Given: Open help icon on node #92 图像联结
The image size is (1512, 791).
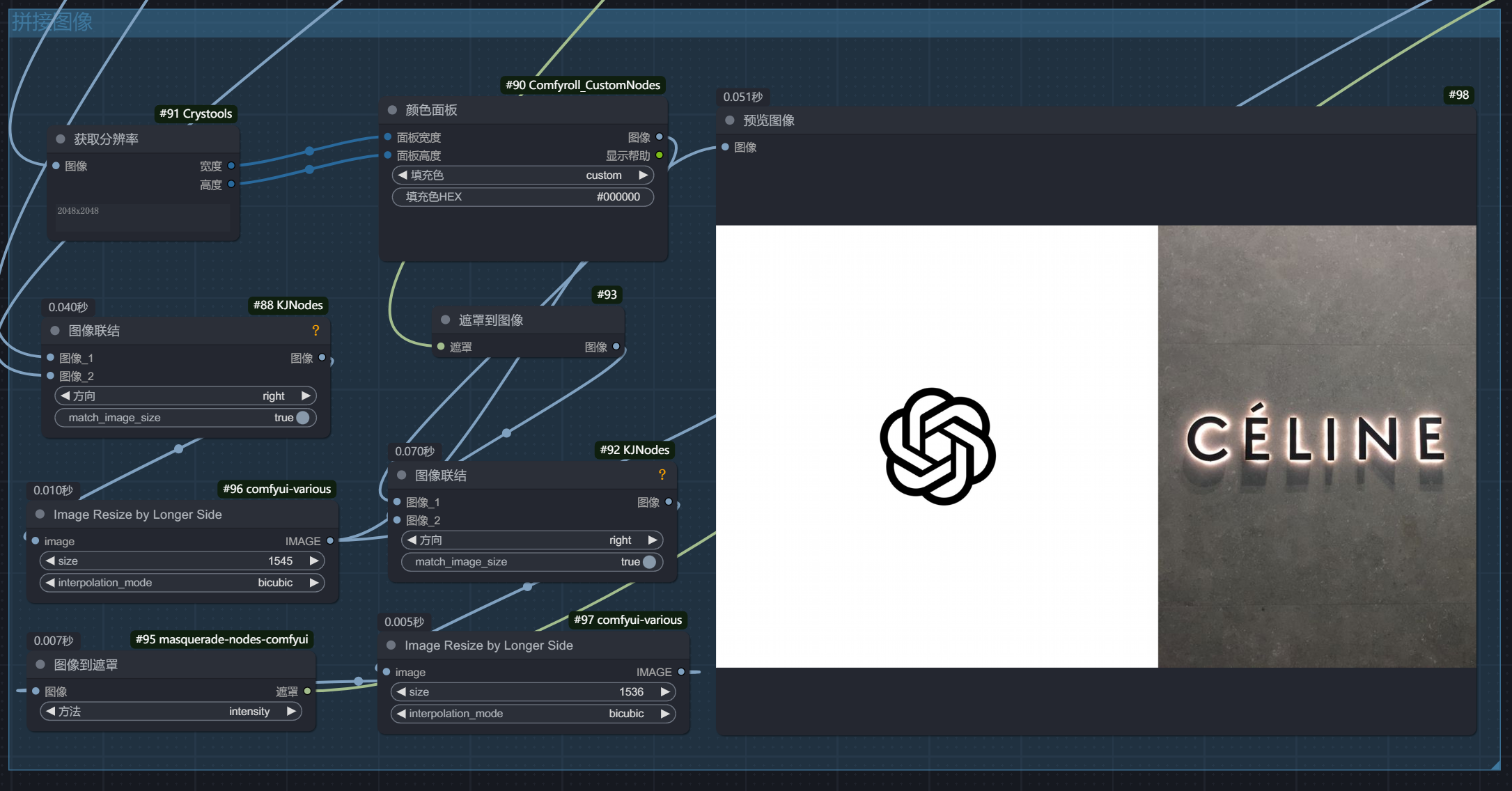Looking at the screenshot, I should pos(662,475).
